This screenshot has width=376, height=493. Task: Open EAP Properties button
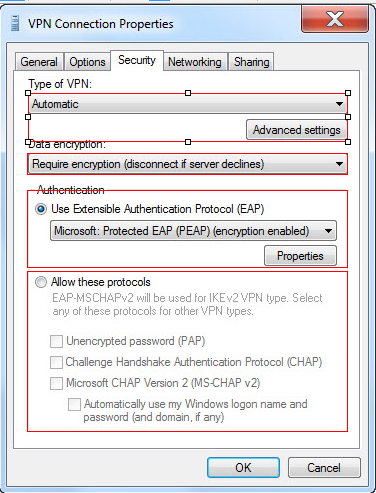pos(300,256)
